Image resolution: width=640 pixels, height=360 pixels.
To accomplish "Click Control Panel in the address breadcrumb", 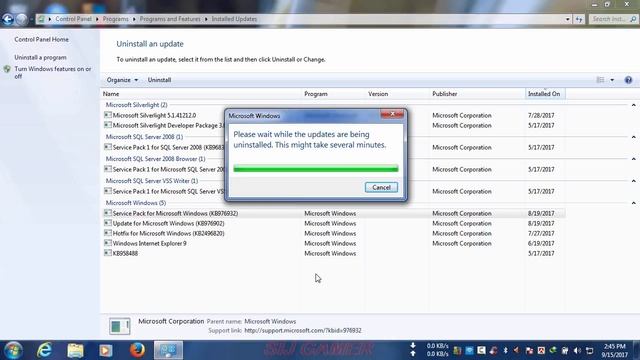I will coord(73,19).
